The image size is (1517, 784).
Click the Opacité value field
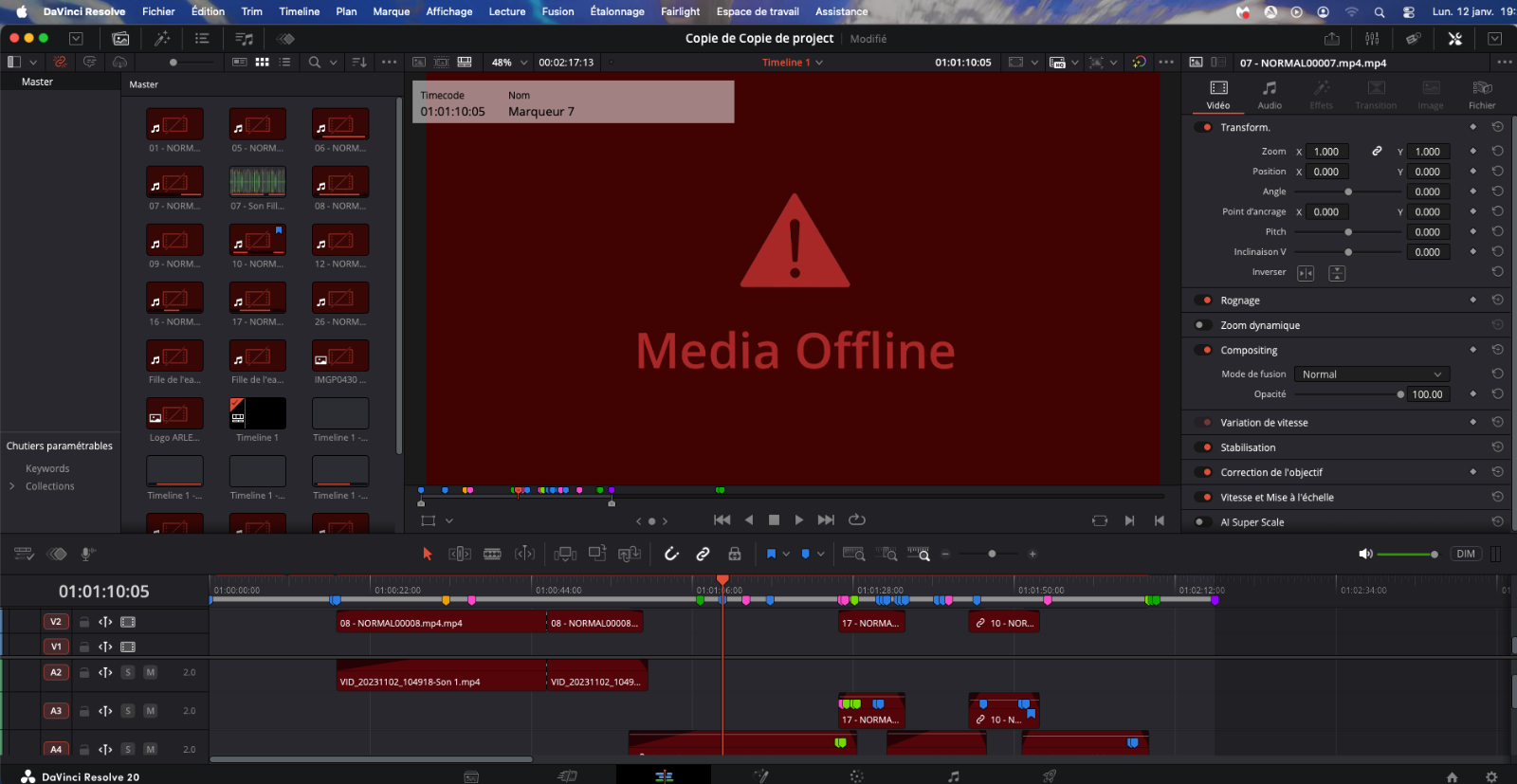(1427, 394)
